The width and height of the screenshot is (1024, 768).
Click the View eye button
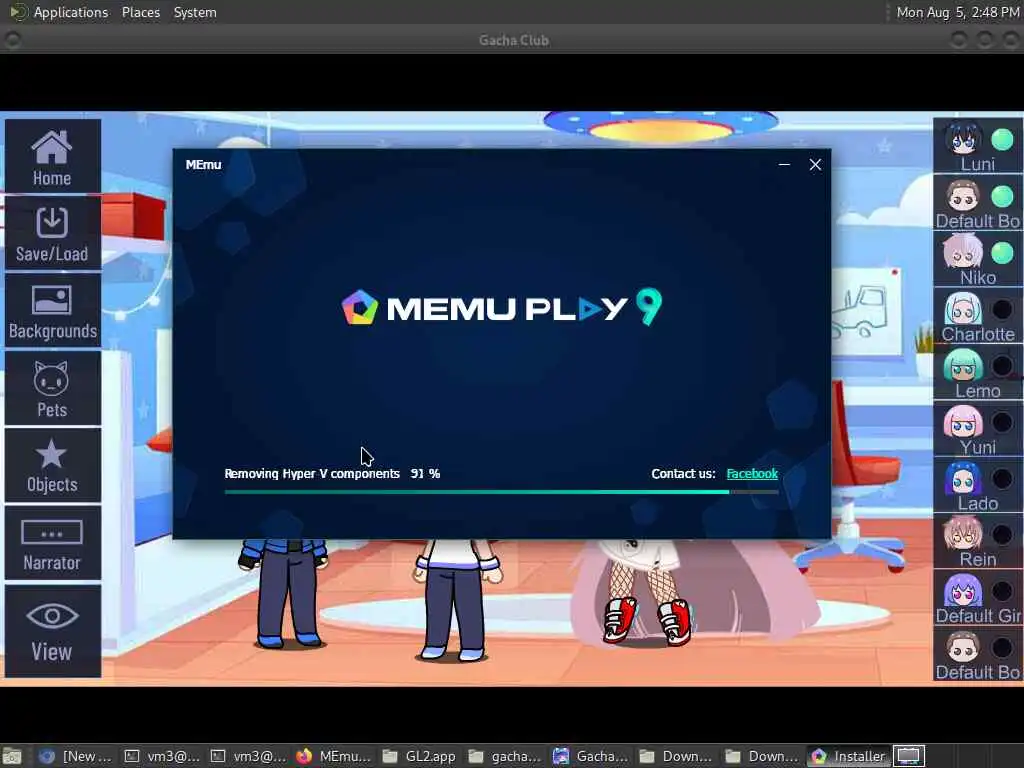tap(52, 631)
